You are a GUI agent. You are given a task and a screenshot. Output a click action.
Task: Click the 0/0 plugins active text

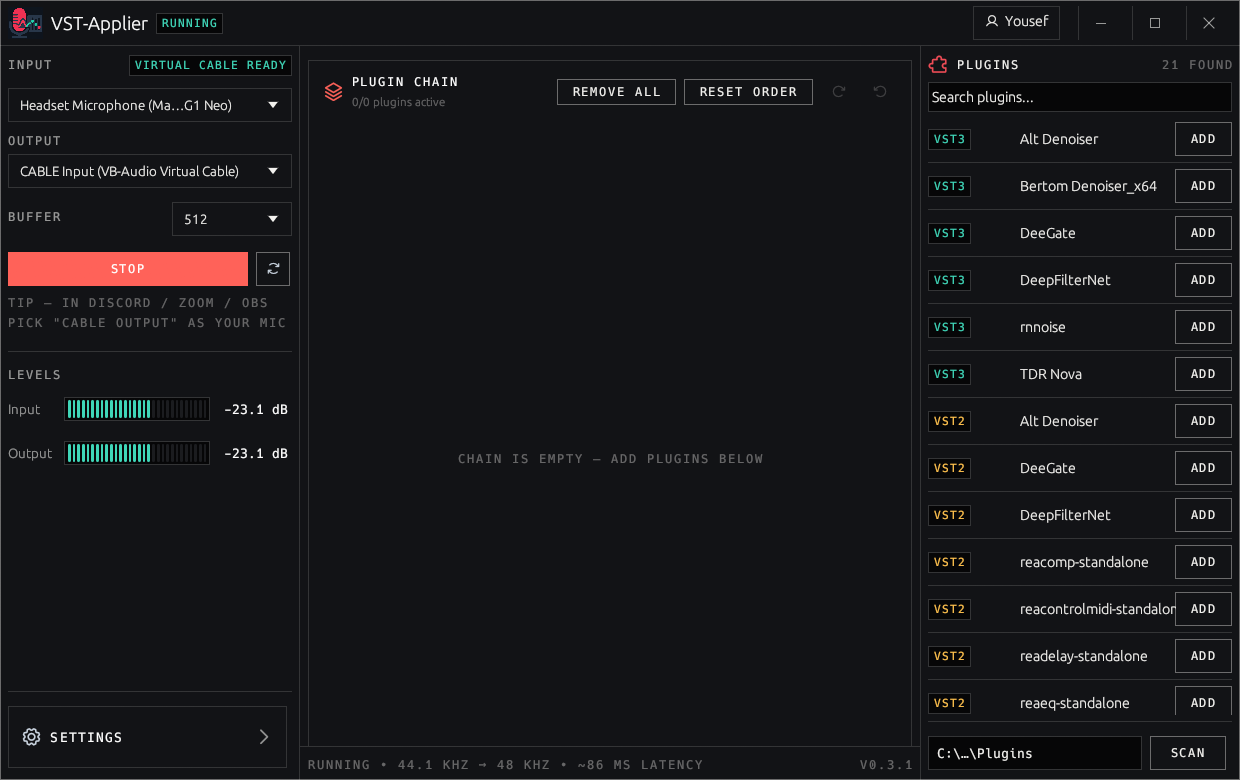[399, 102]
